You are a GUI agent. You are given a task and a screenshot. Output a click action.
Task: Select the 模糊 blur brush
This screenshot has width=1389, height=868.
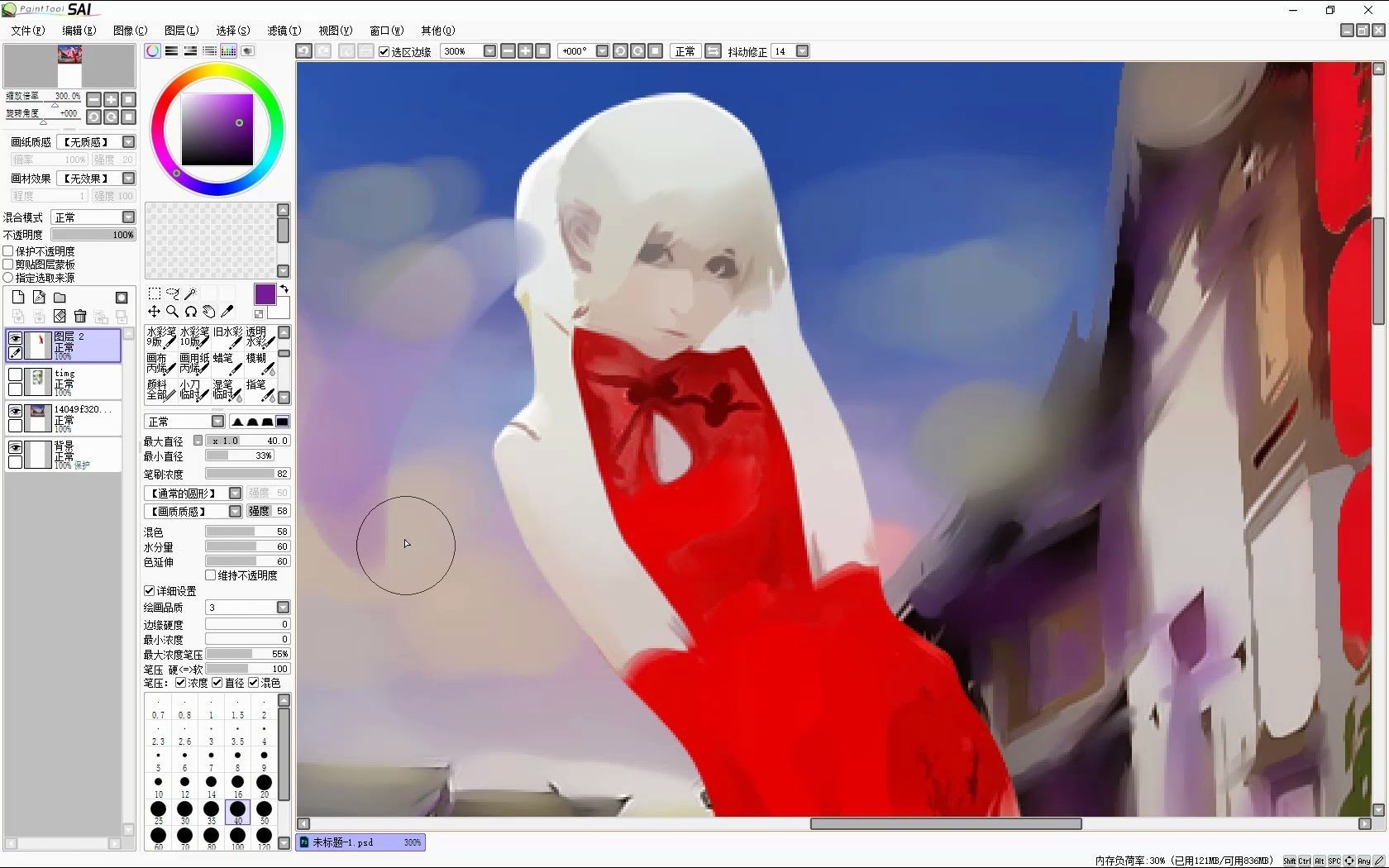coord(260,363)
